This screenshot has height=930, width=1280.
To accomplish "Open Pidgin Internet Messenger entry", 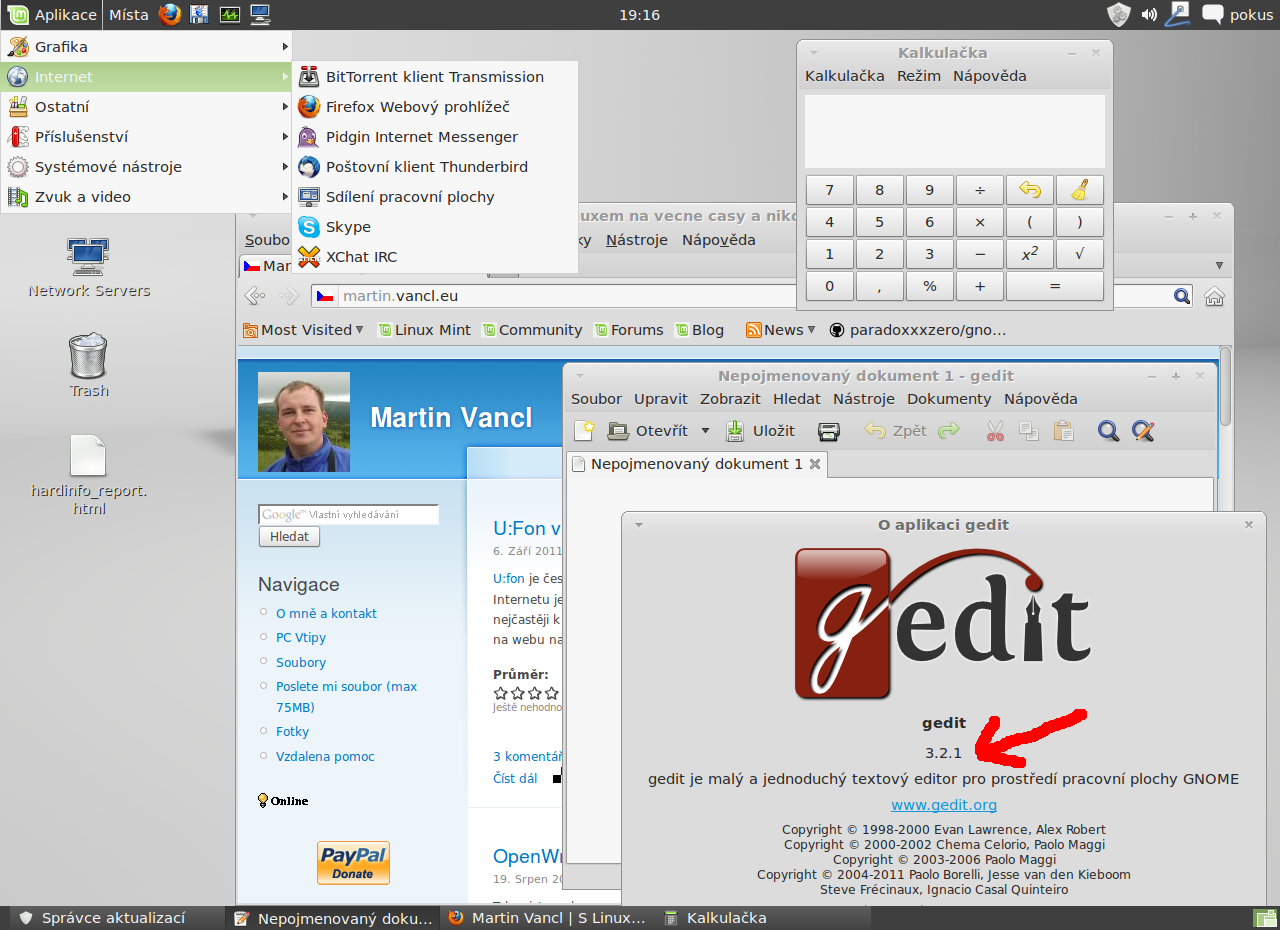I will [435, 137].
